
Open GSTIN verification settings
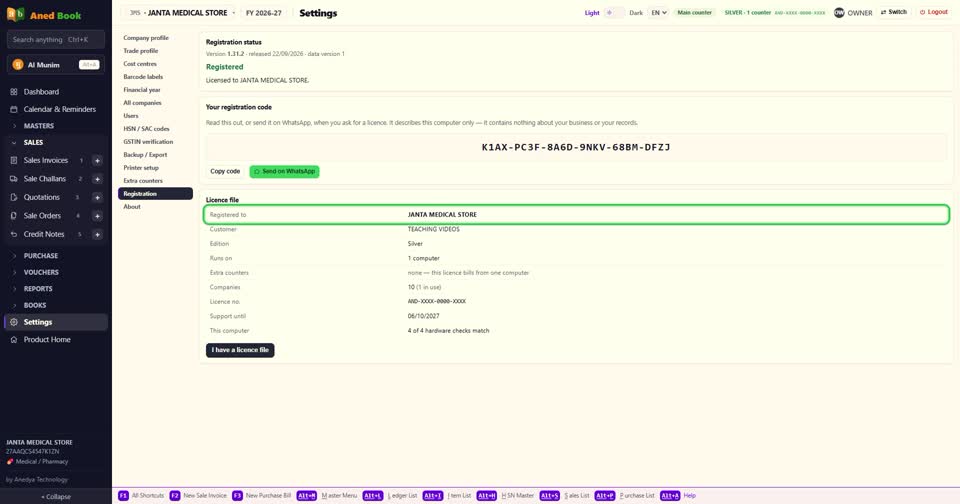(155, 141)
